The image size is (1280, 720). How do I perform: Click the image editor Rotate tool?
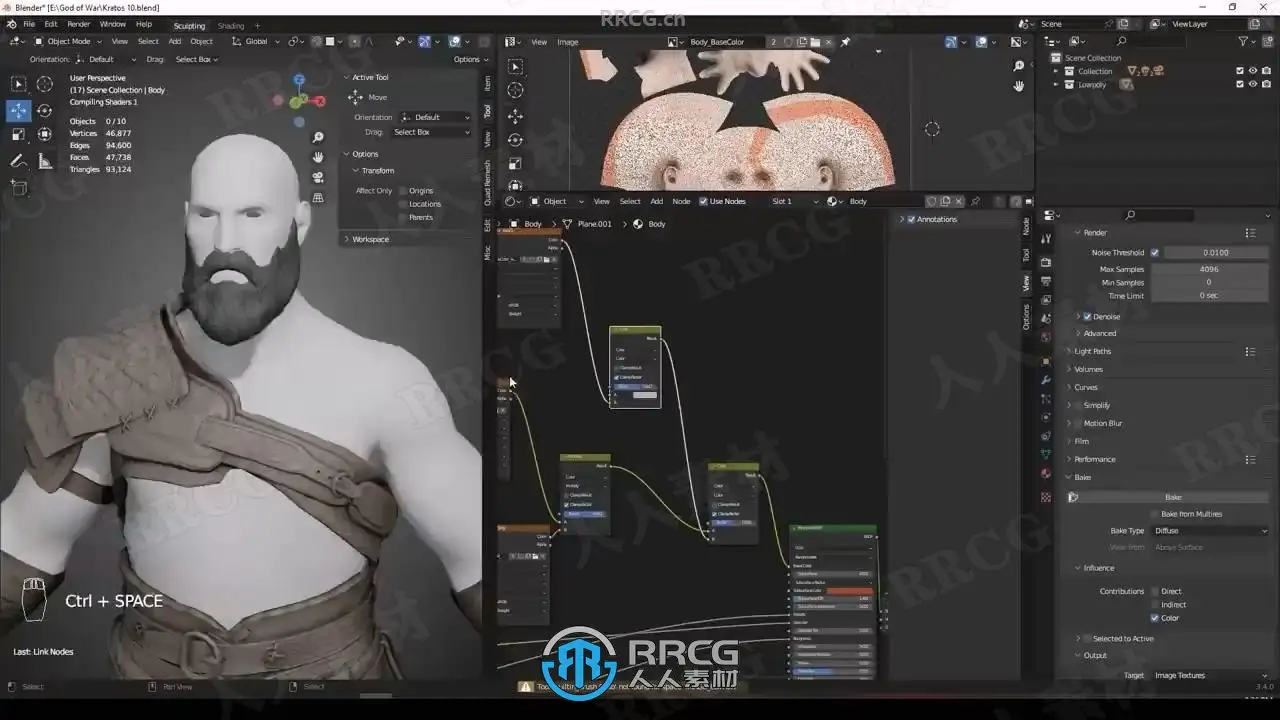click(x=515, y=140)
